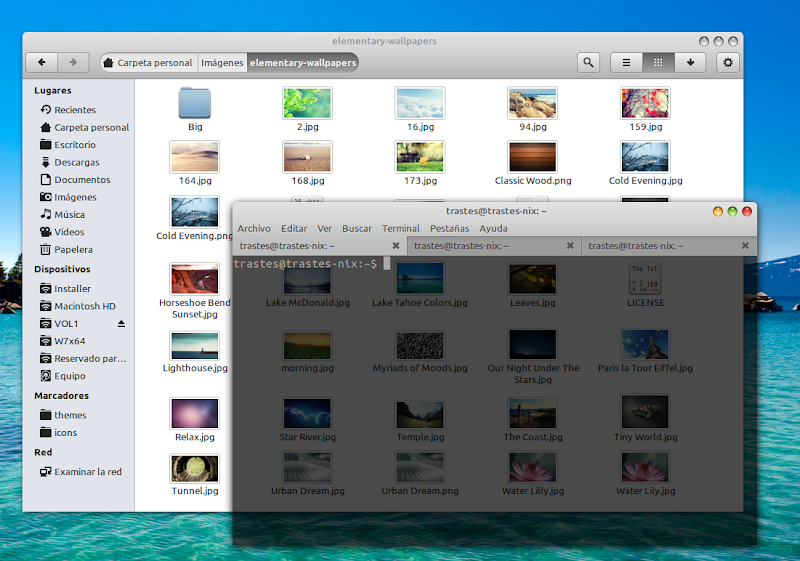Screen dimensions: 800x561
Task: Close the second terminal tab
Action: (570, 246)
